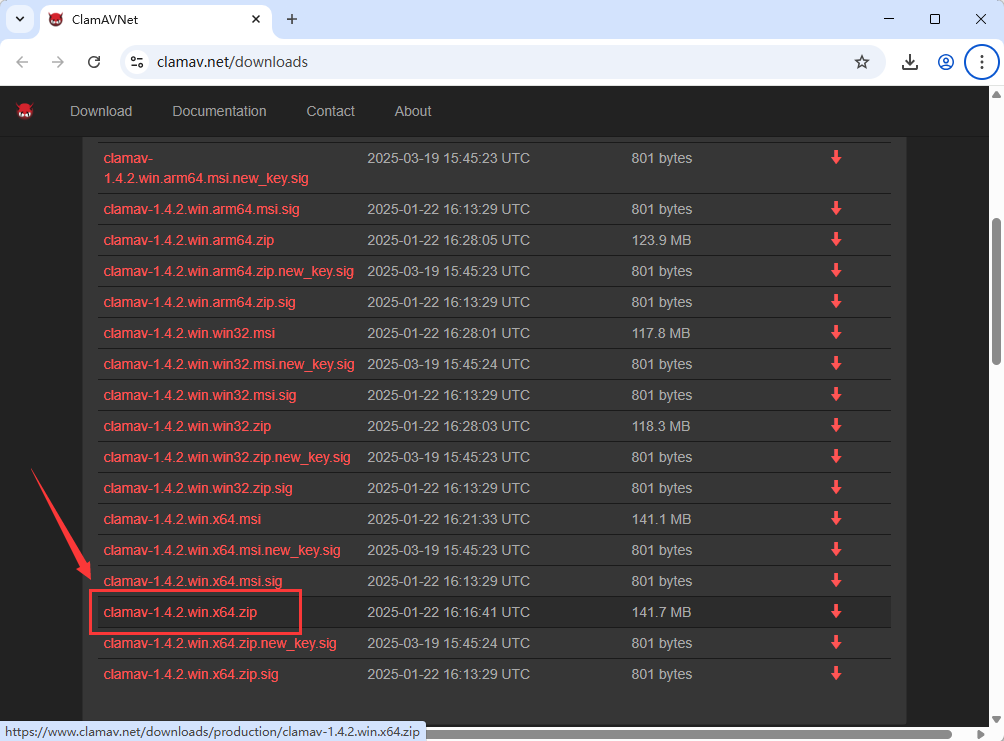This screenshot has height=741, width=1004.
Task: Open the clamav-1.4.2.win.win32.msi file link
Action: pyautogui.click(x=190, y=333)
